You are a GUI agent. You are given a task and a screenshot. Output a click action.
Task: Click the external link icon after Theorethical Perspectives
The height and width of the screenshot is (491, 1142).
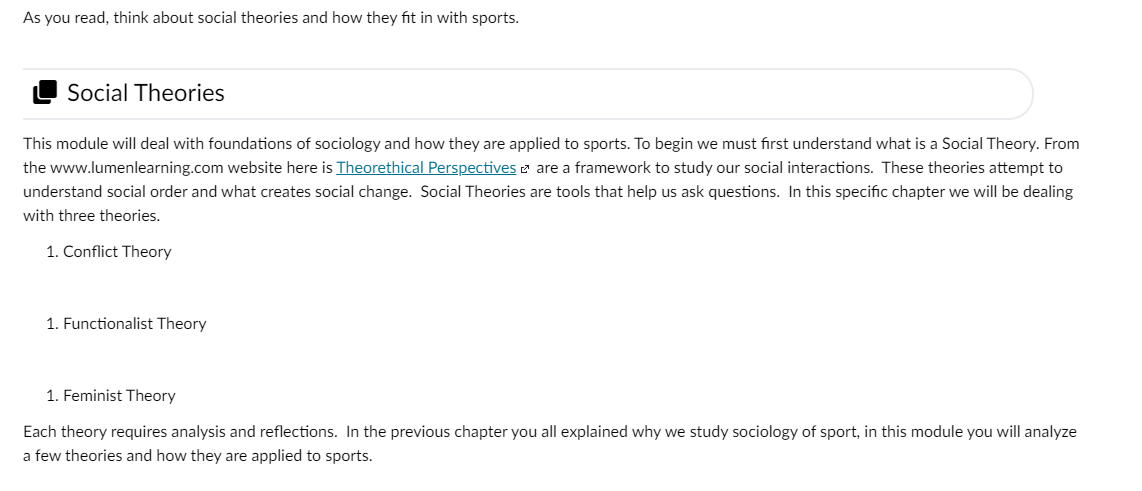point(524,169)
